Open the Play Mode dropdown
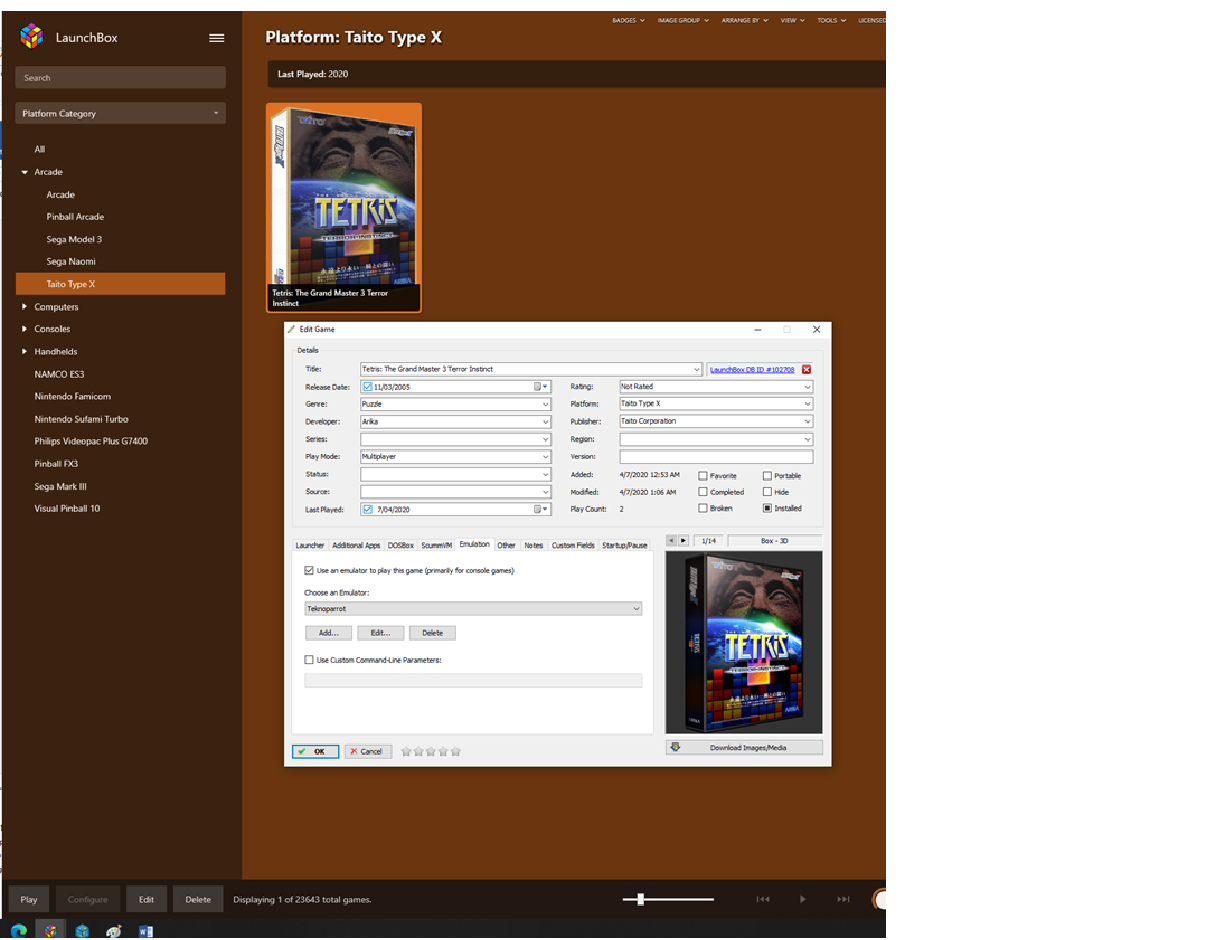This screenshot has width=1227, height=940. 455,456
